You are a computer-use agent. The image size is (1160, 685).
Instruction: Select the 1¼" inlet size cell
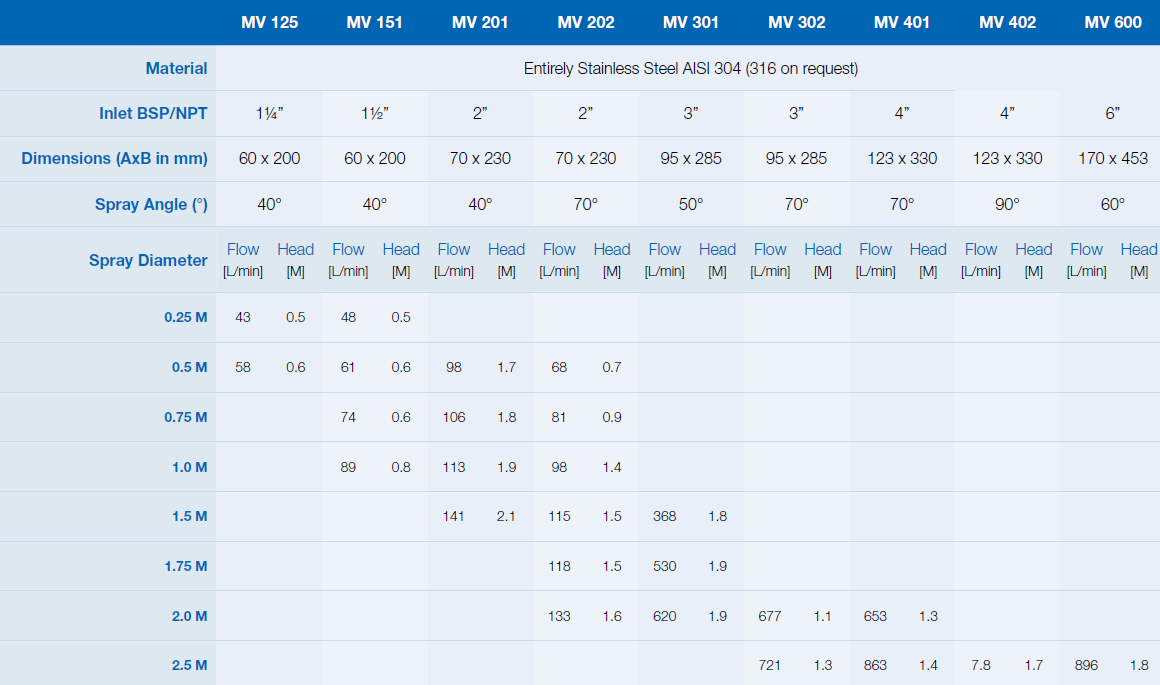click(x=269, y=113)
